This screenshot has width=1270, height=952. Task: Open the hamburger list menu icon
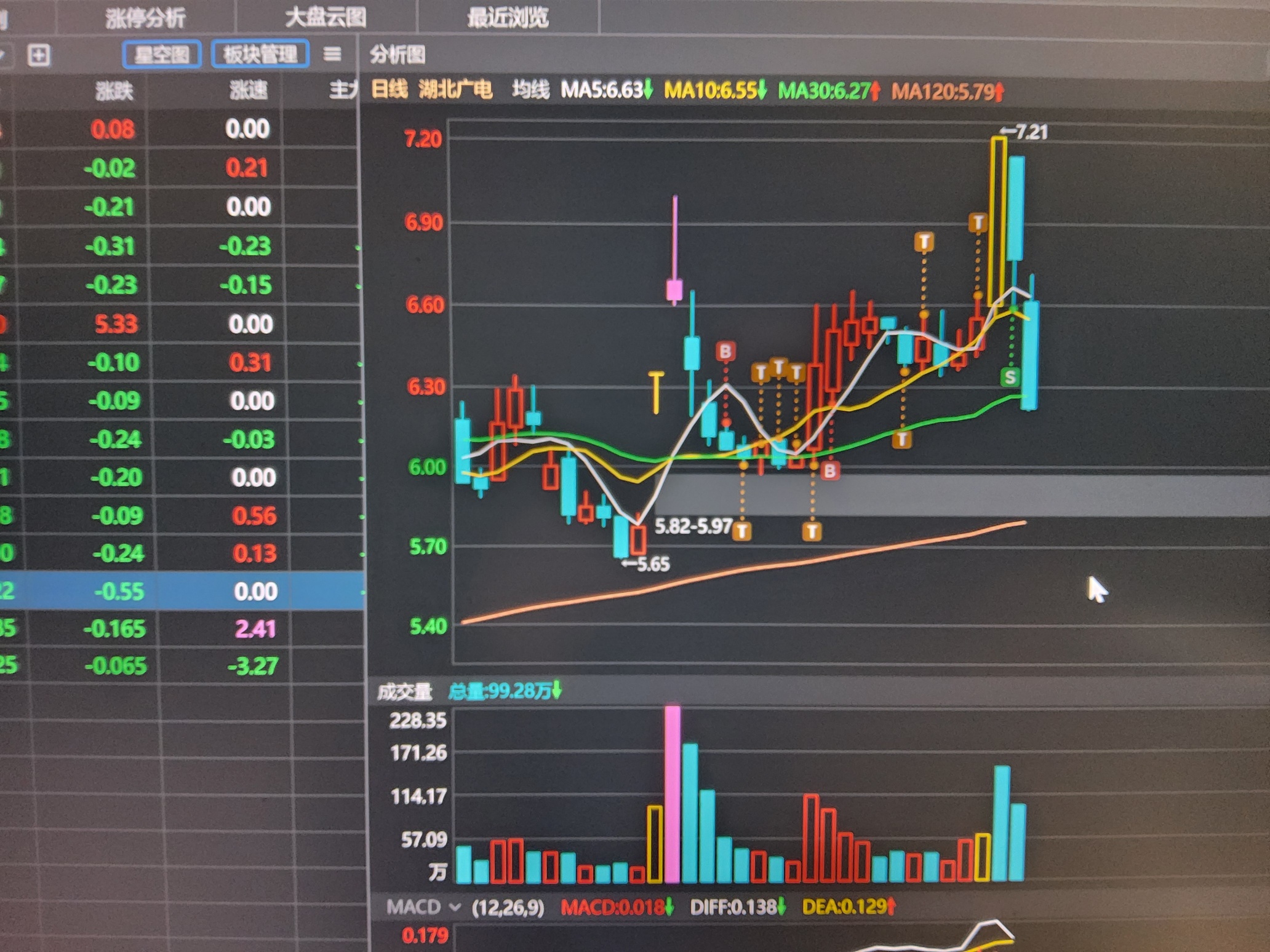332,55
